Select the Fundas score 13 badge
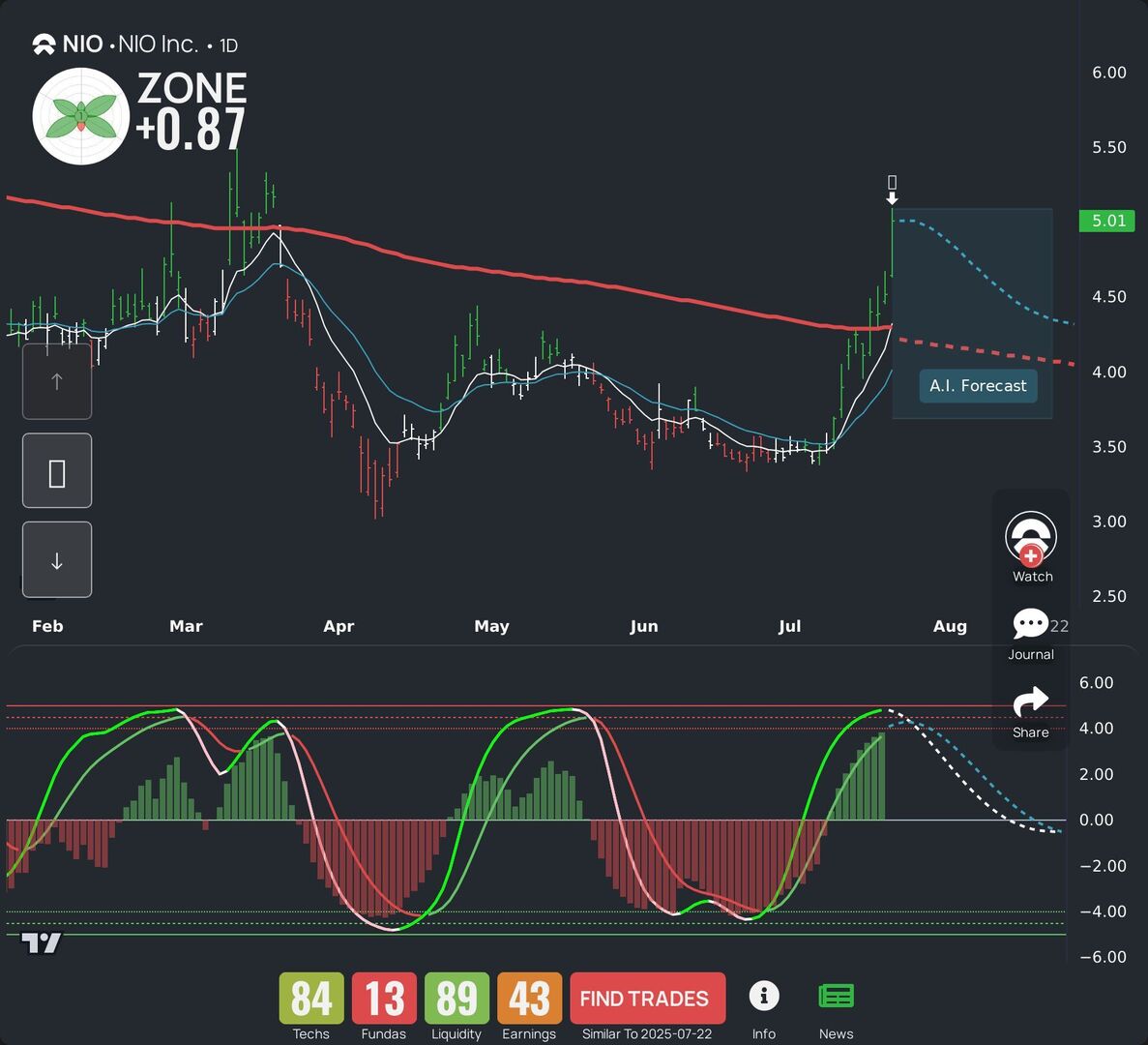Screen dimensions: 1148x1045 (384, 999)
